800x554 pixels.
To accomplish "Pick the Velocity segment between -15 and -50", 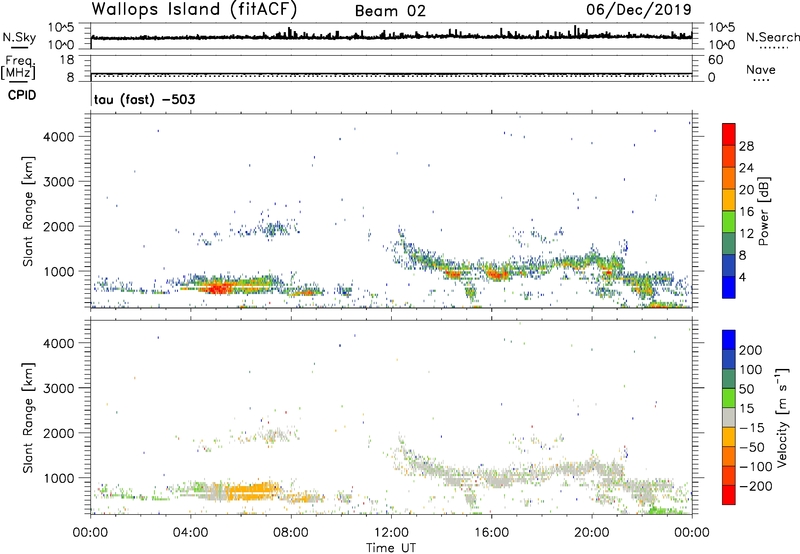I will click(729, 437).
